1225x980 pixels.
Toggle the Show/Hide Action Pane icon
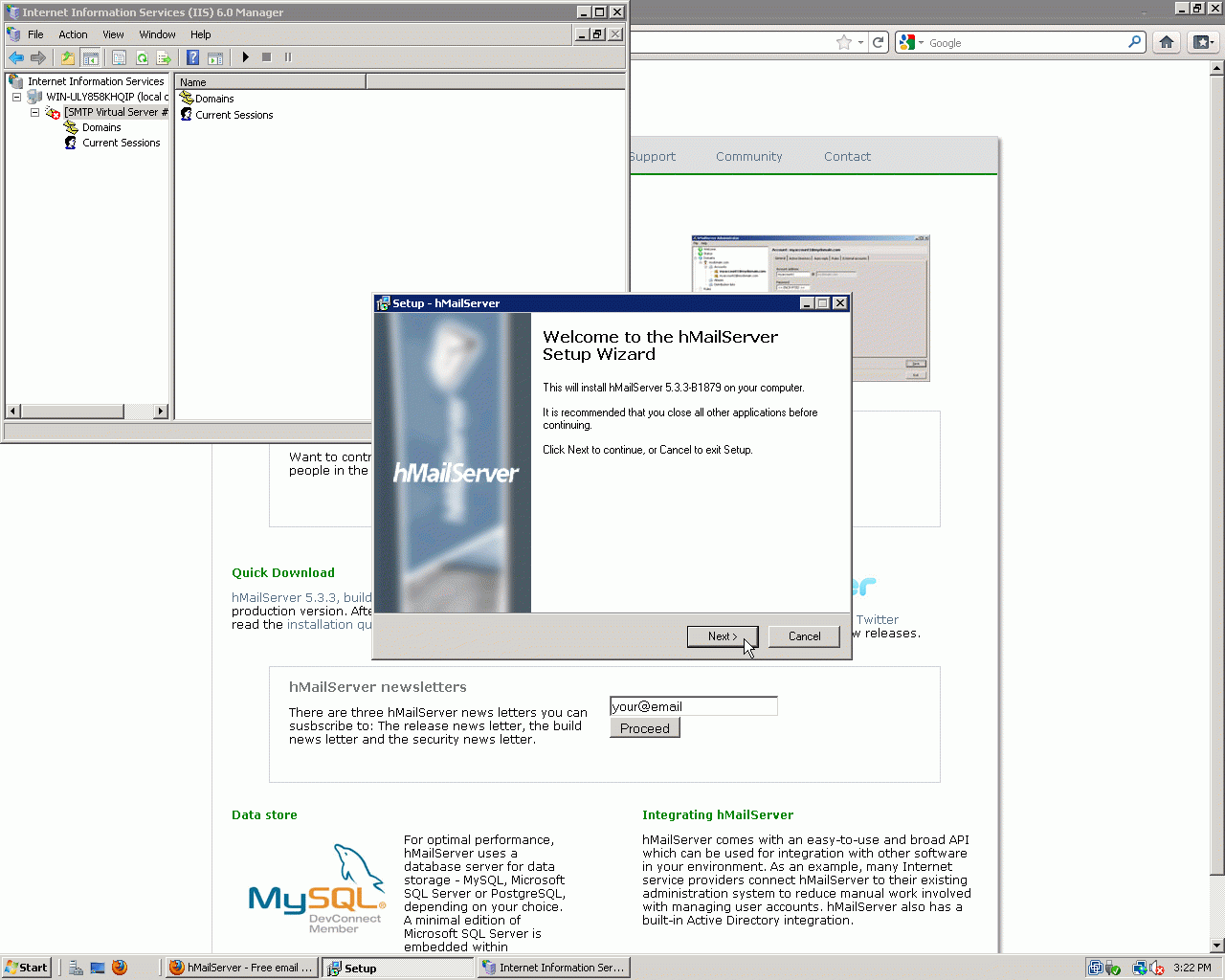pyautogui.click(x=215, y=57)
